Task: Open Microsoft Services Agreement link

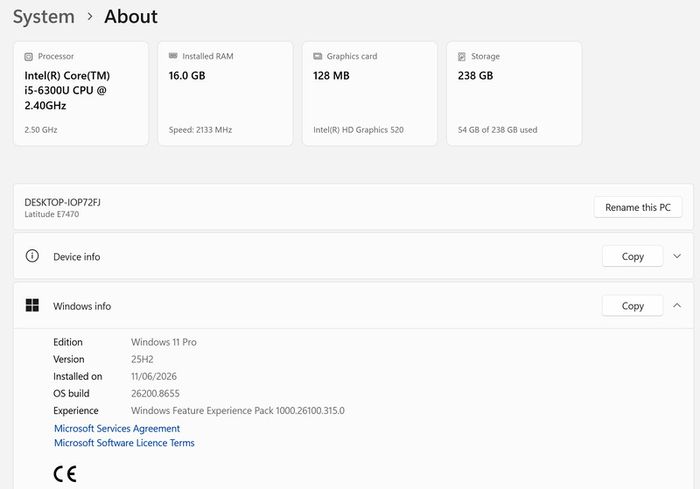Action: click(x=117, y=429)
